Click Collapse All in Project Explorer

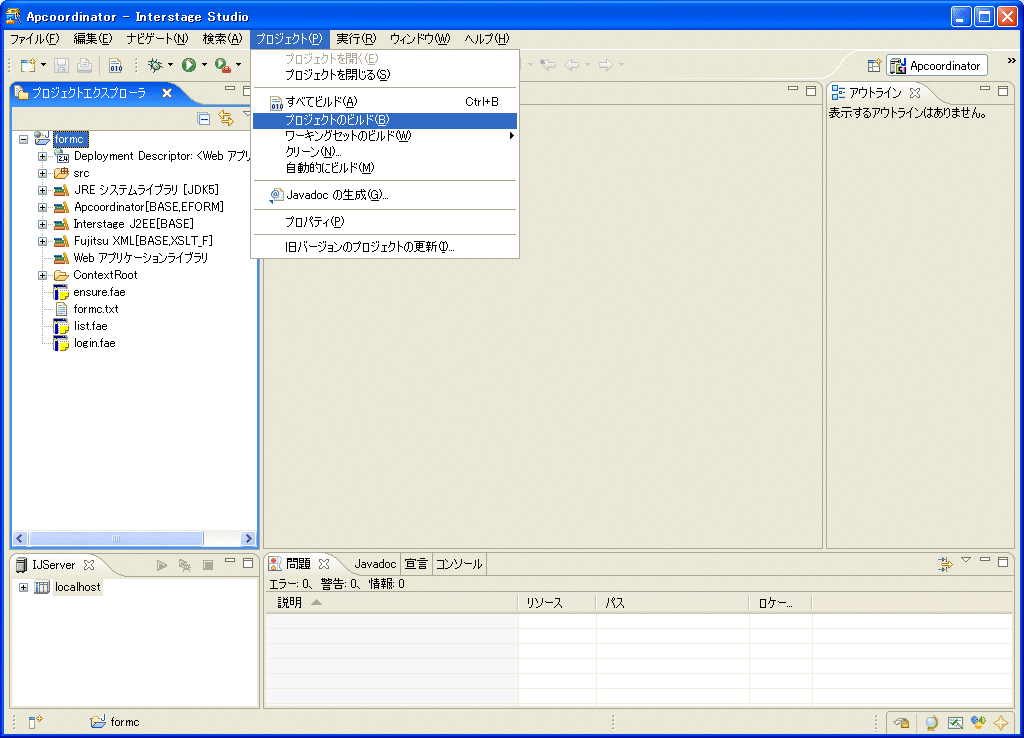coord(204,118)
